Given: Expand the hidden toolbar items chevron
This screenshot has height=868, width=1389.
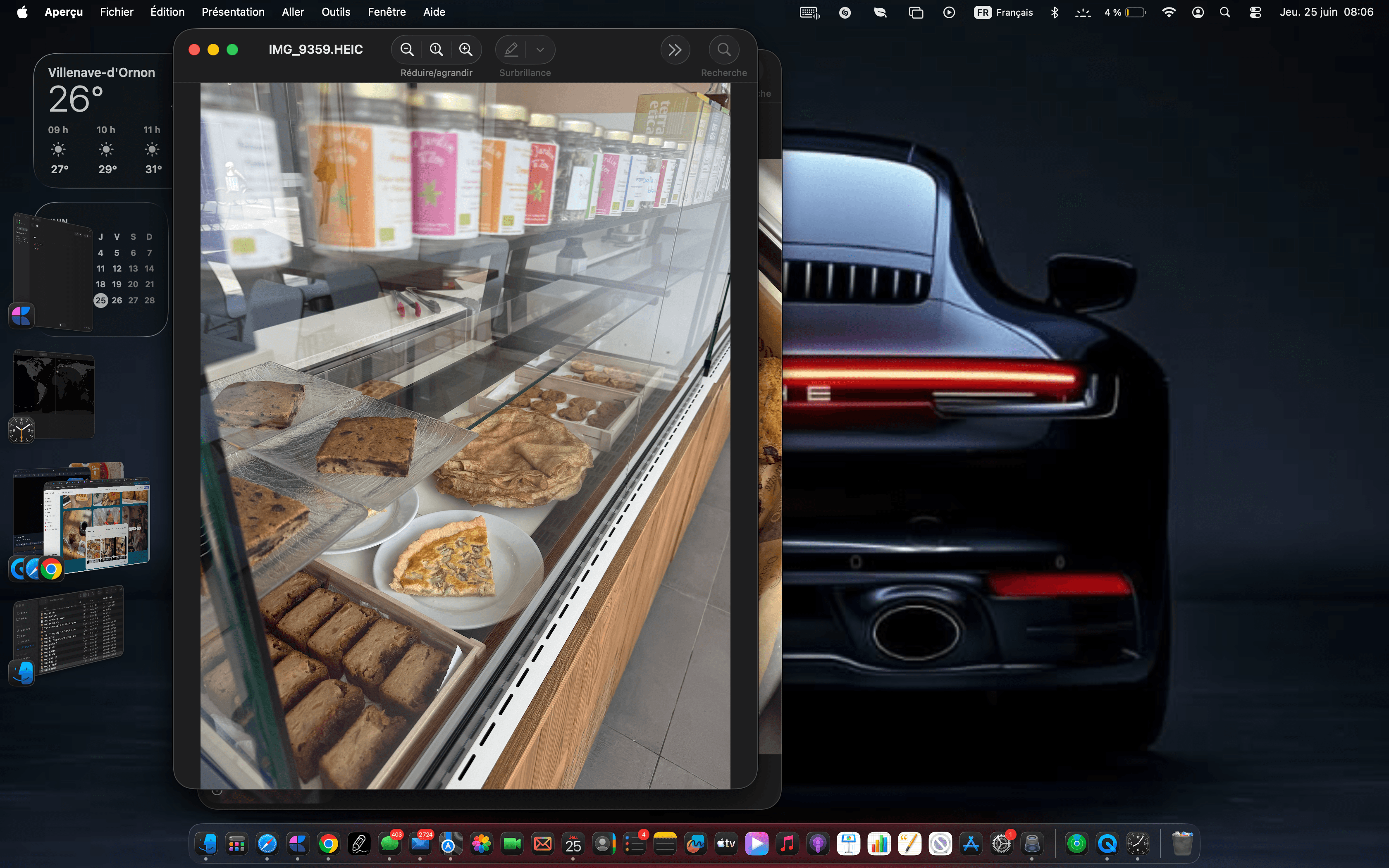Looking at the screenshot, I should click(x=675, y=49).
